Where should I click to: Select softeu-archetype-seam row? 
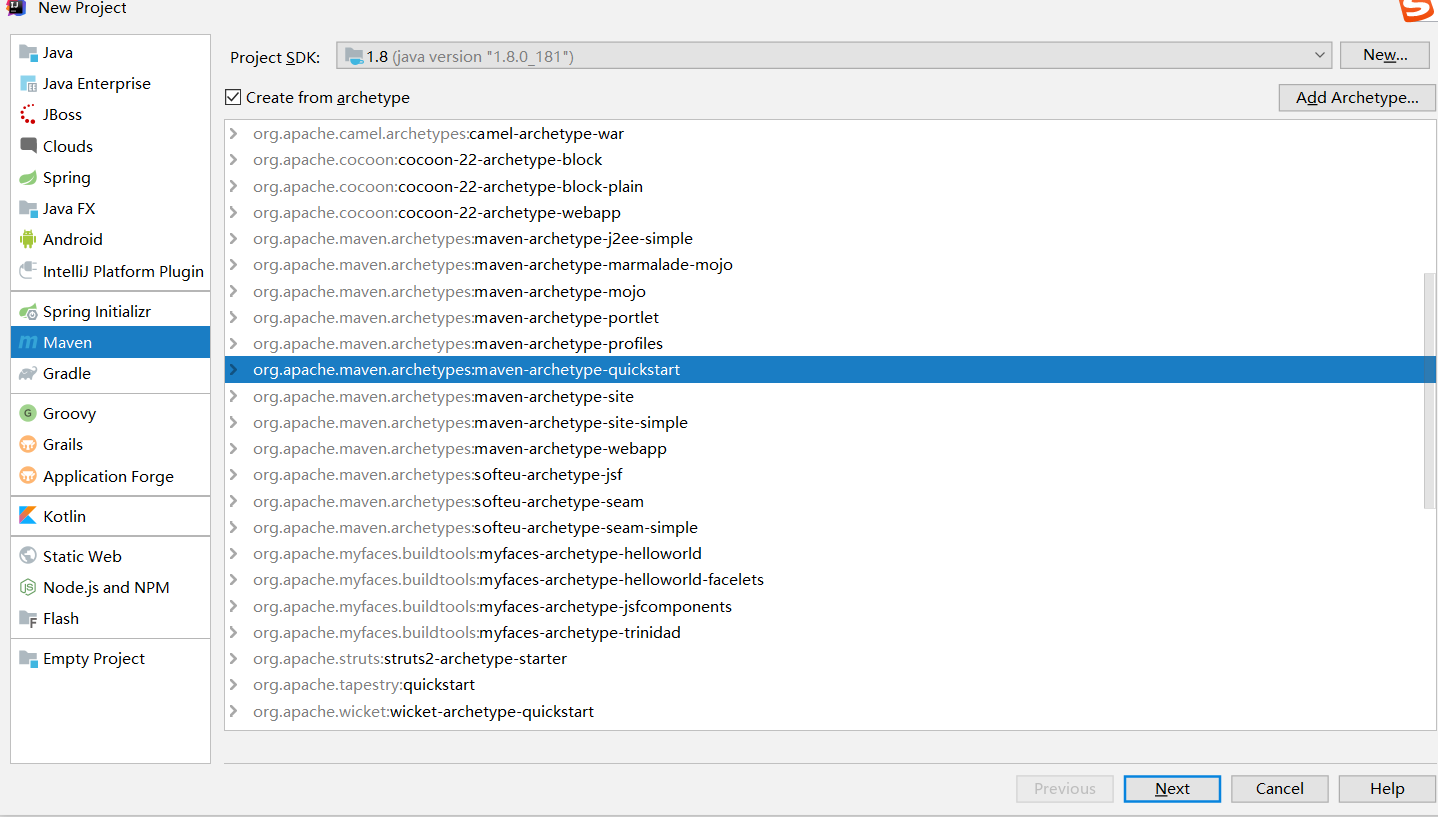[830, 502]
